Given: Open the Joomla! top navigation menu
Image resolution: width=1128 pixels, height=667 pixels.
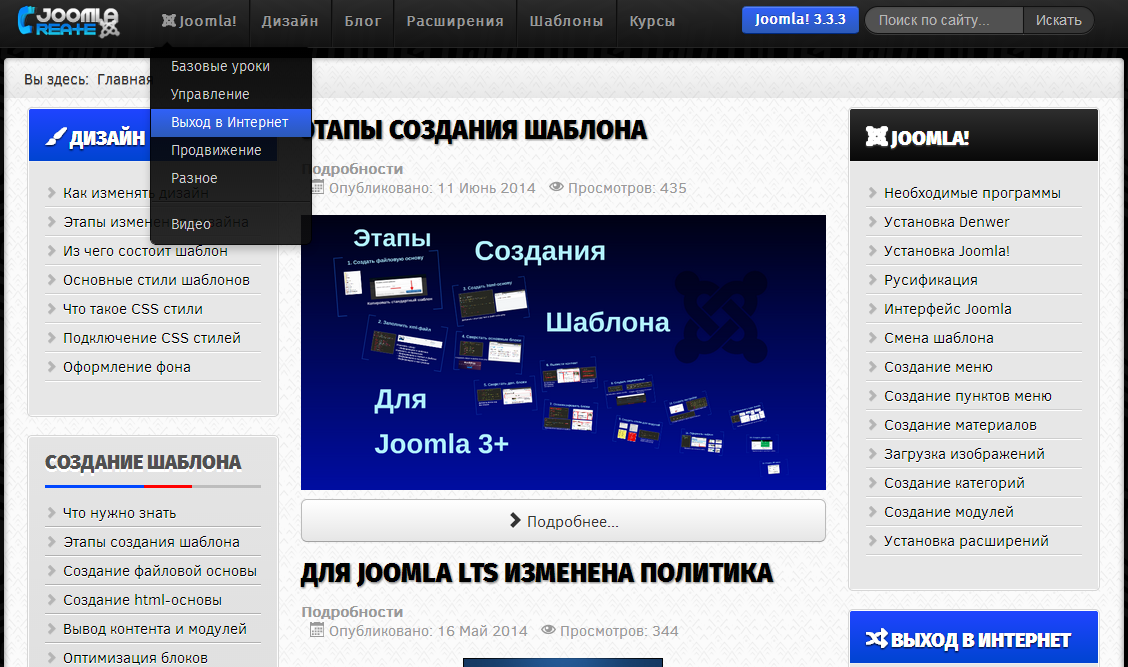Looking at the screenshot, I should pyautogui.click(x=199, y=21).
